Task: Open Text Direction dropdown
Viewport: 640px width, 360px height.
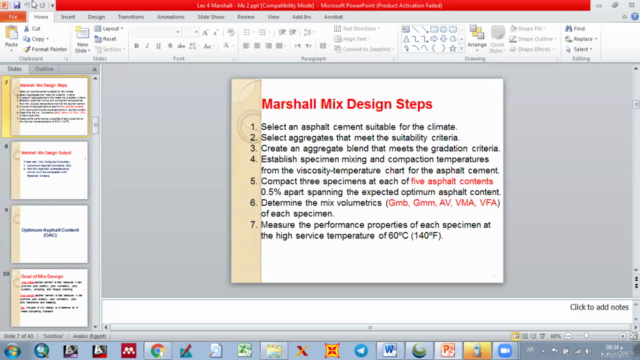Action: pyautogui.click(x=357, y=29)
